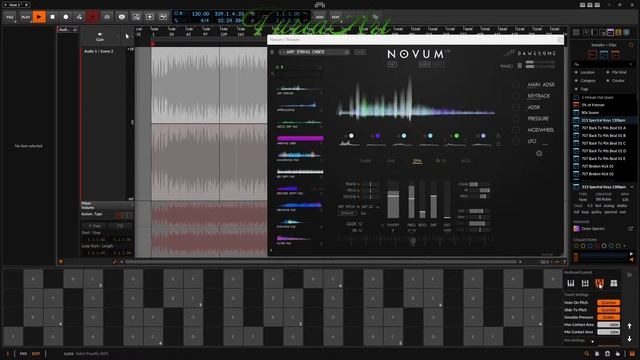Toggle the red automation record button
The image size is (640, 360).
coord(93,17)
